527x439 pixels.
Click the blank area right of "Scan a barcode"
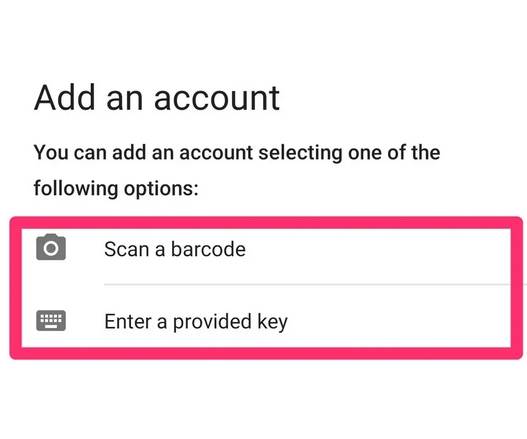click(x=378, y=249)
